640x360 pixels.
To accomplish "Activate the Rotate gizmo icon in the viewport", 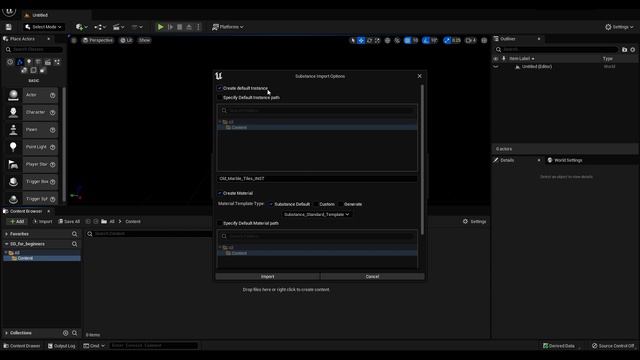I will (369, 40).
